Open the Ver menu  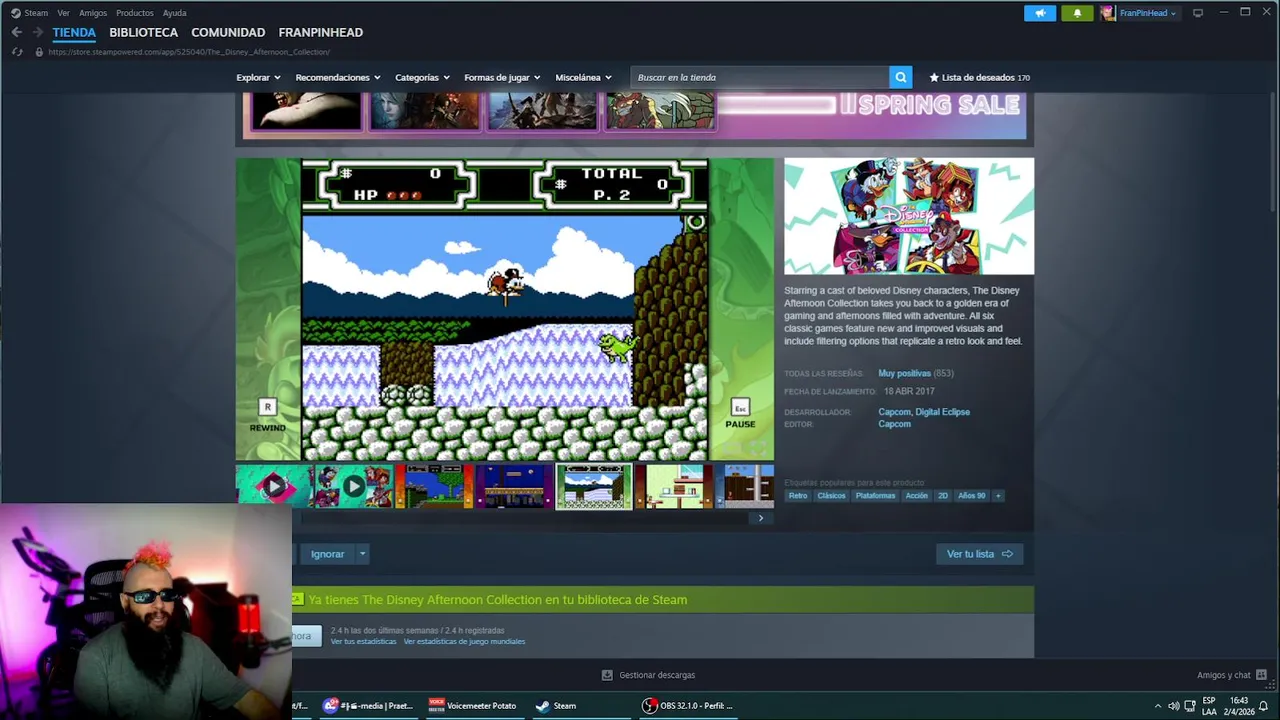tap(63, 13)
